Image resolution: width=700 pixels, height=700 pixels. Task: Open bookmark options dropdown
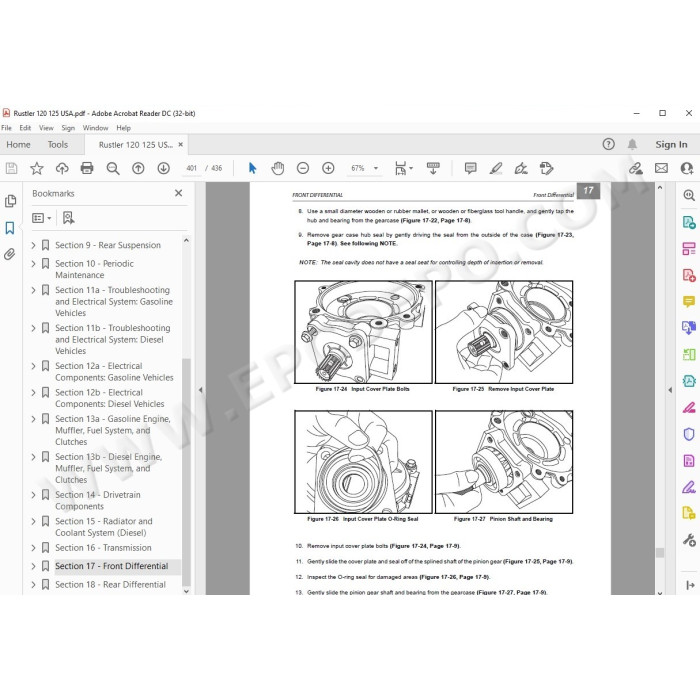tap(42, 218)
